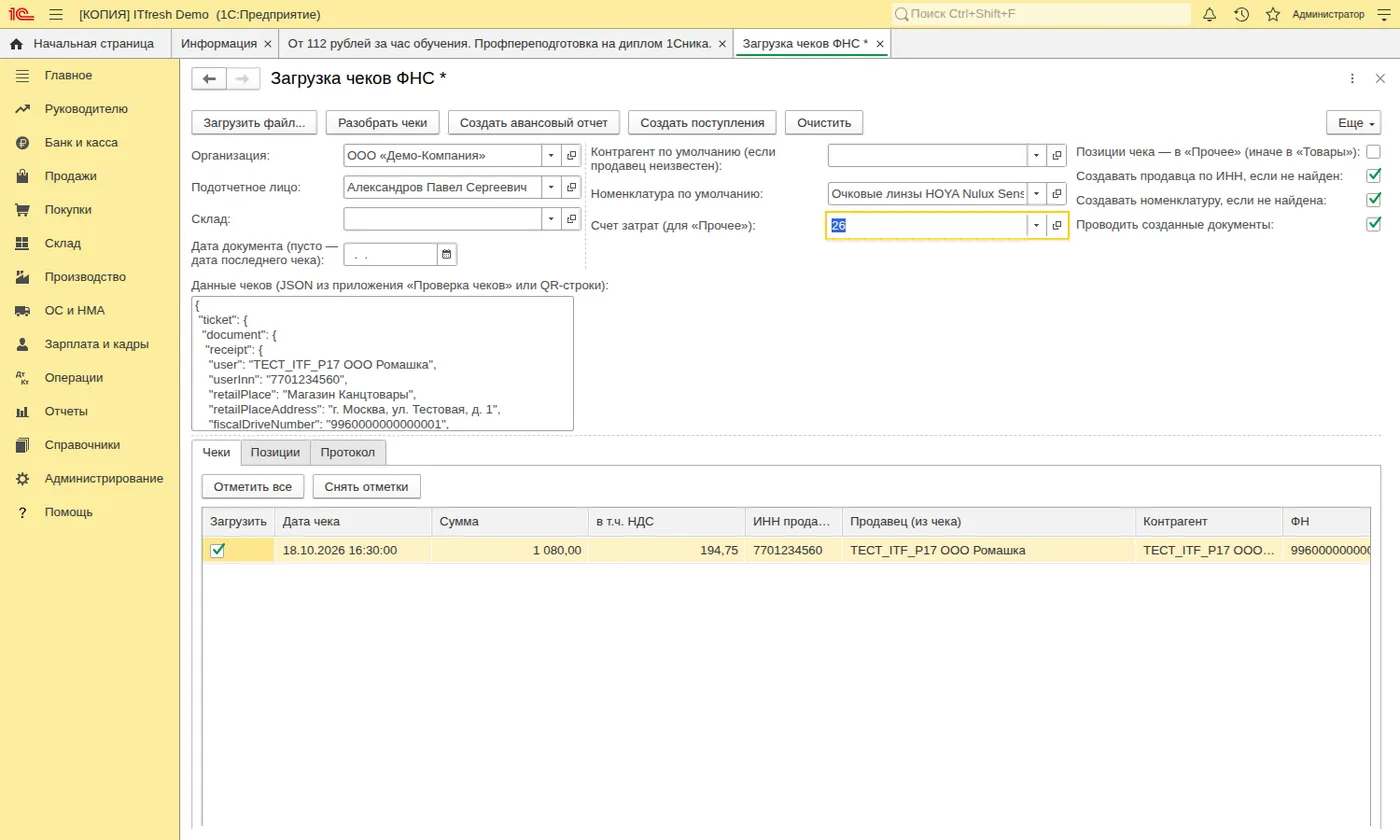Click in the Данные чеков JSON text area

(382, 363)
